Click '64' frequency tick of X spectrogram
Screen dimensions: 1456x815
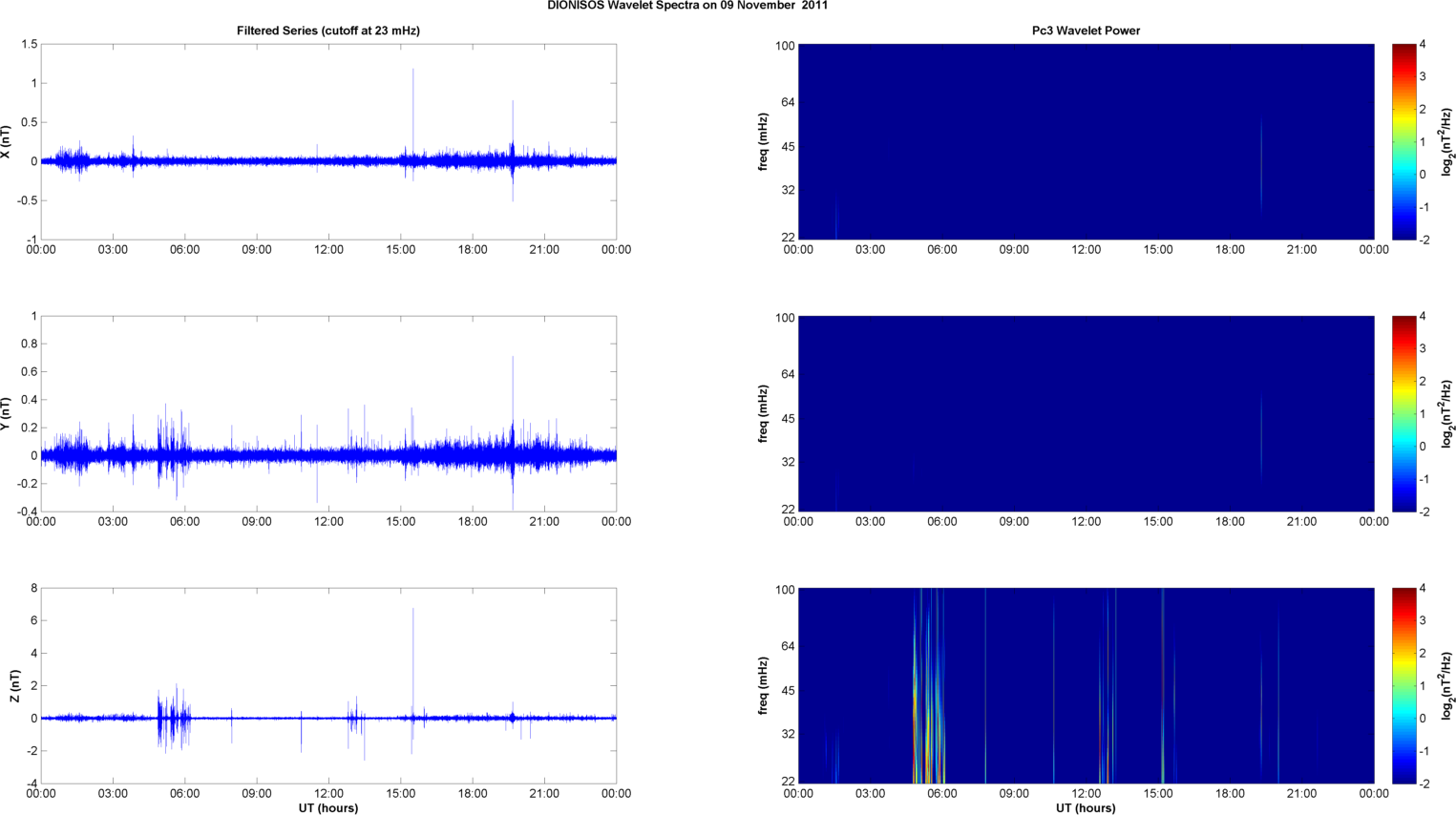tap(786, 102)
